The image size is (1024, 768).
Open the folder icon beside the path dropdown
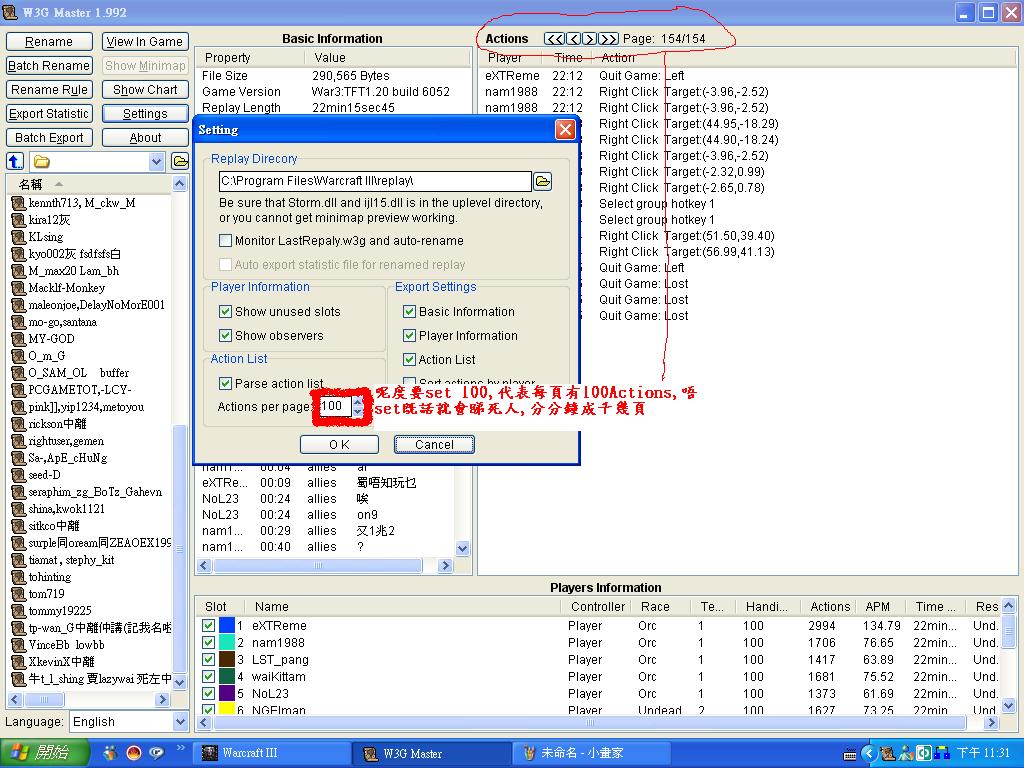click(x=180, y=161)
